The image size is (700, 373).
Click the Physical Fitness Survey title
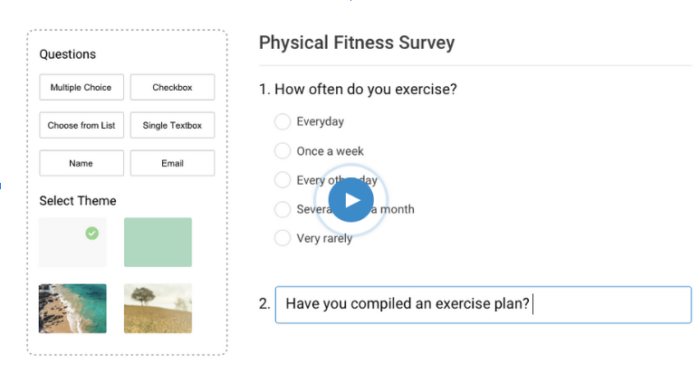357,43
